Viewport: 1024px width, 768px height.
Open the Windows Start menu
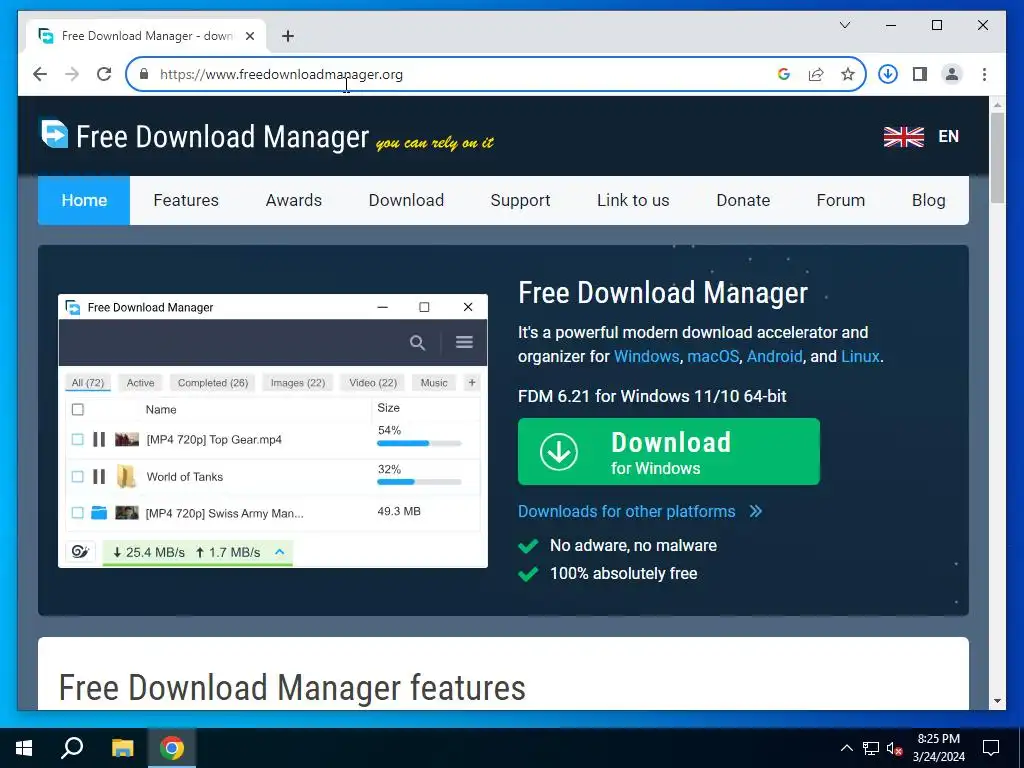pyautogui.click(x=24, y=748)
